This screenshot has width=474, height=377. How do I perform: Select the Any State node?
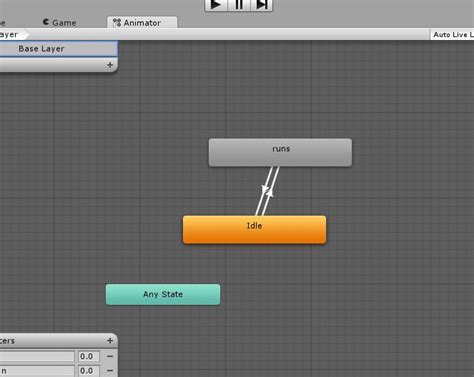(163, 294)
